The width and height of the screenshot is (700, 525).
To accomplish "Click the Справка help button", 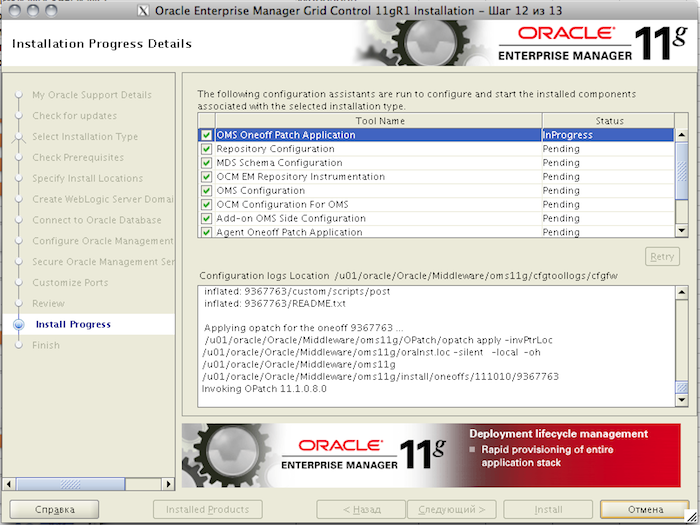I will tap(54, 509).
